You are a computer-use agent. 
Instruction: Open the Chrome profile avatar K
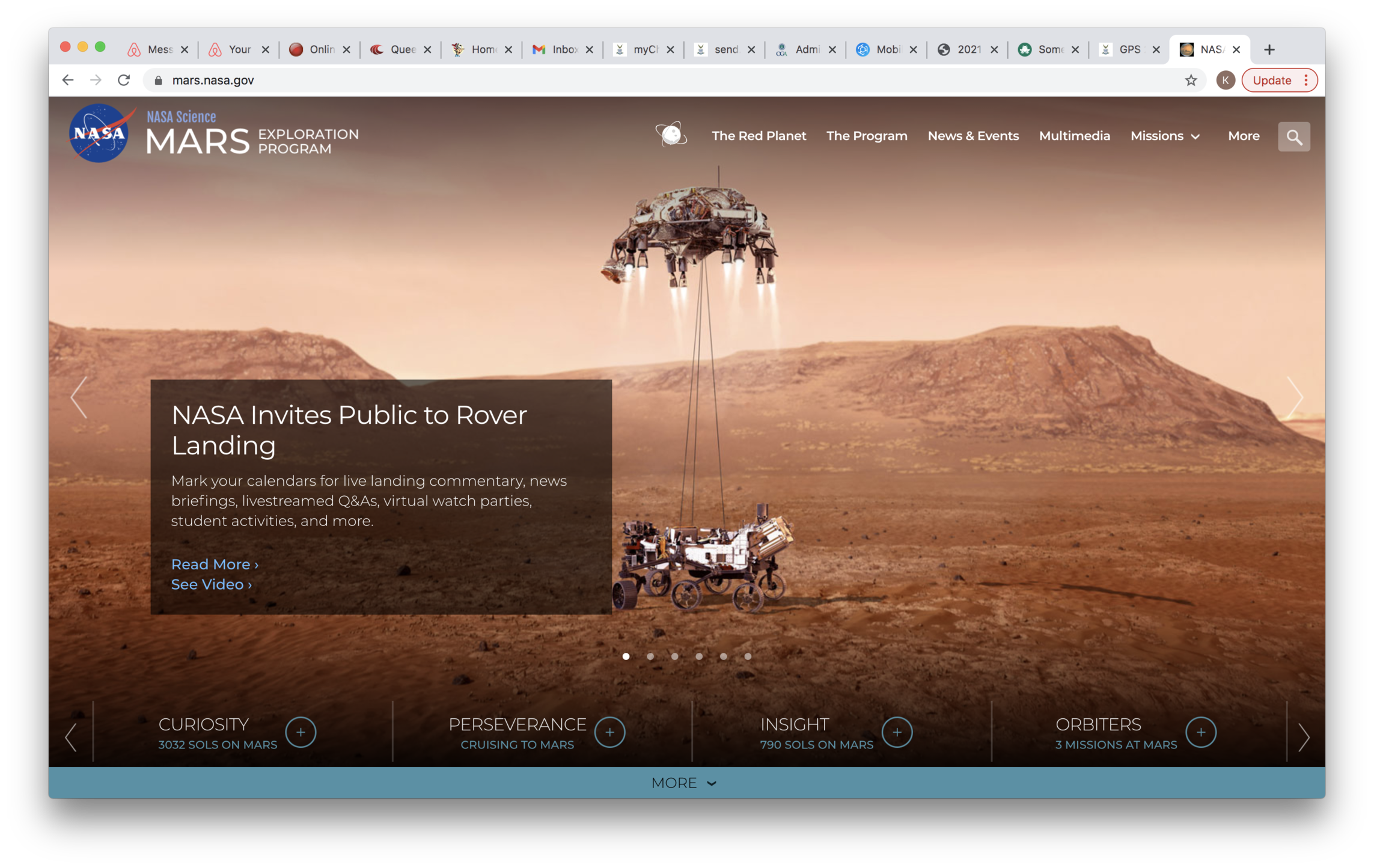(x=1225, y=81)
